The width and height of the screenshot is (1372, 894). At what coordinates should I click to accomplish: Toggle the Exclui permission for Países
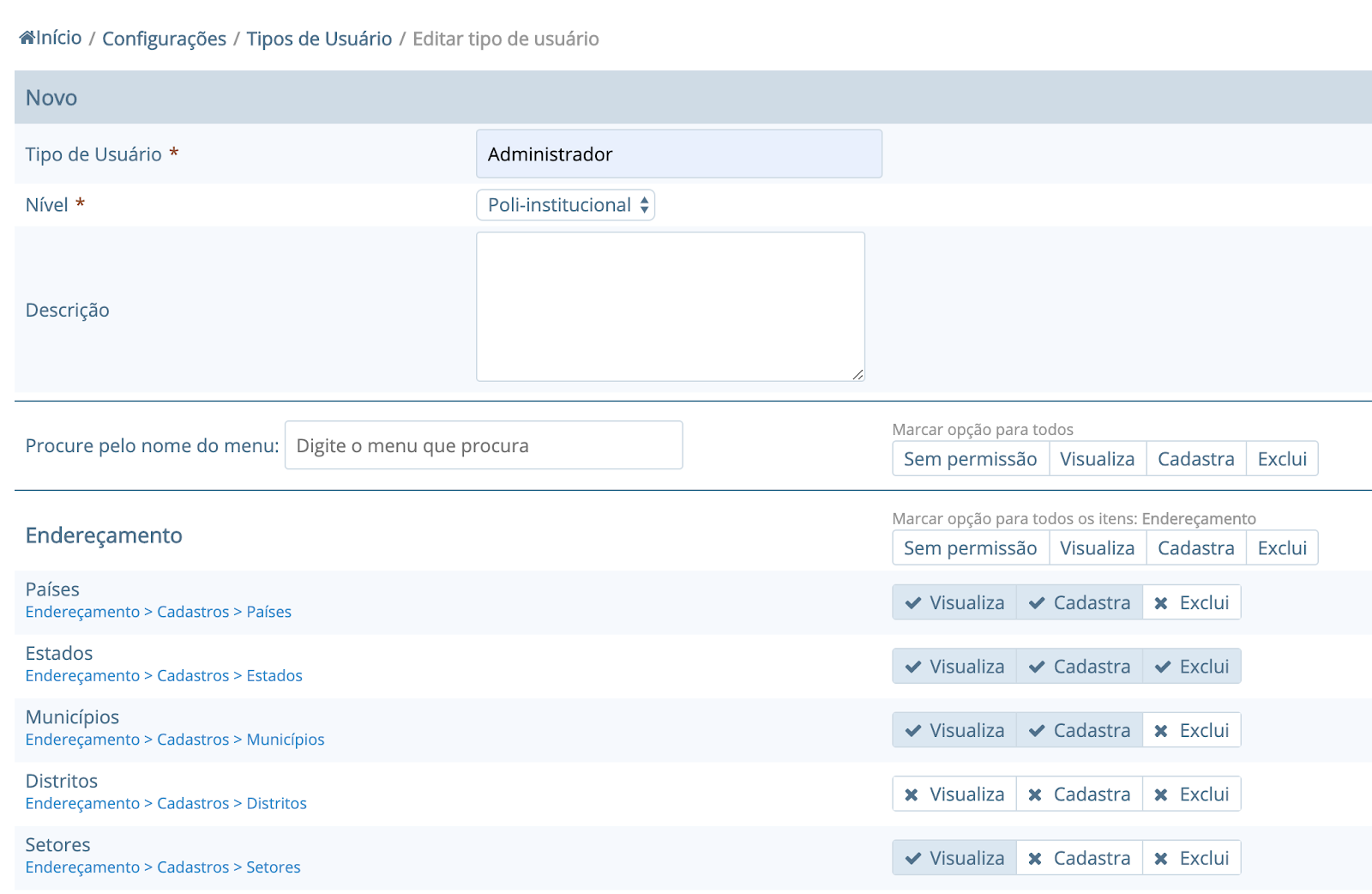(1191, 602)
